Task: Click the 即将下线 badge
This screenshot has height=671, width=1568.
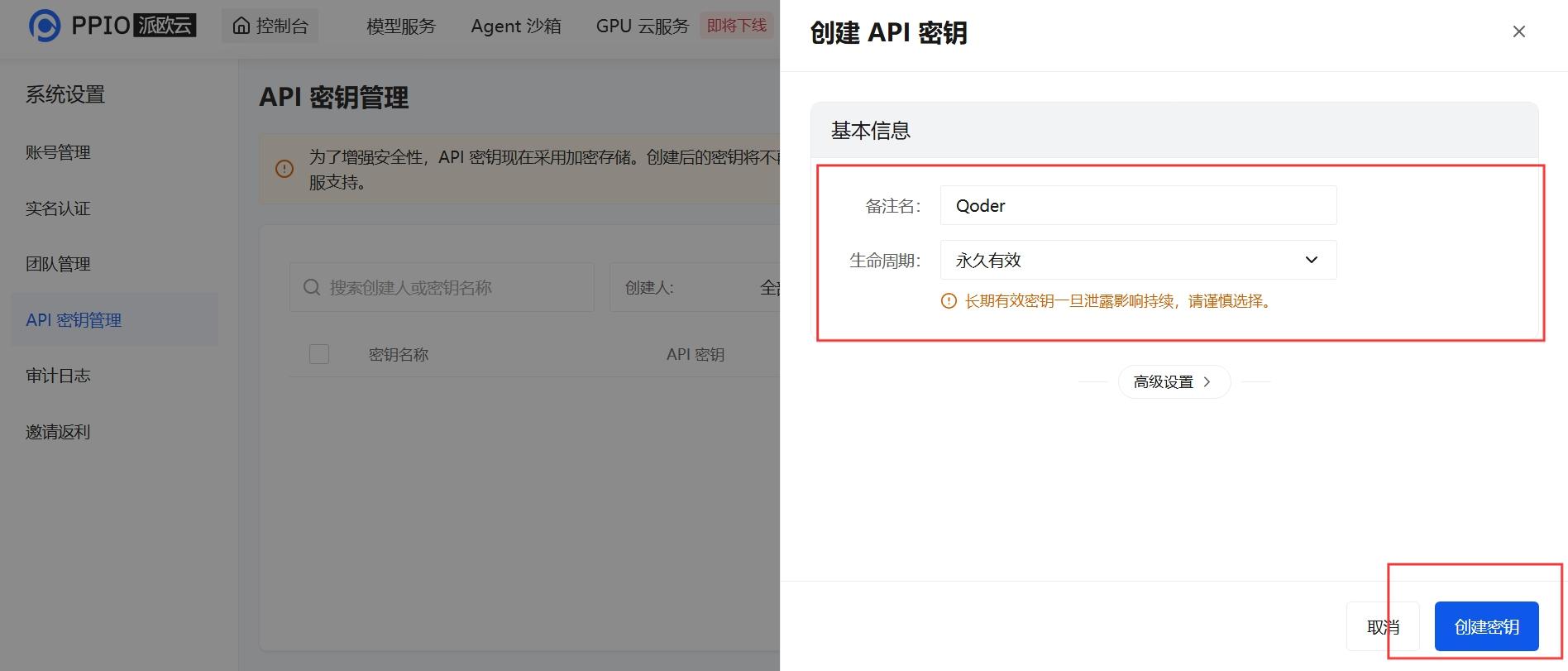Action: click(x=736, y=26)
